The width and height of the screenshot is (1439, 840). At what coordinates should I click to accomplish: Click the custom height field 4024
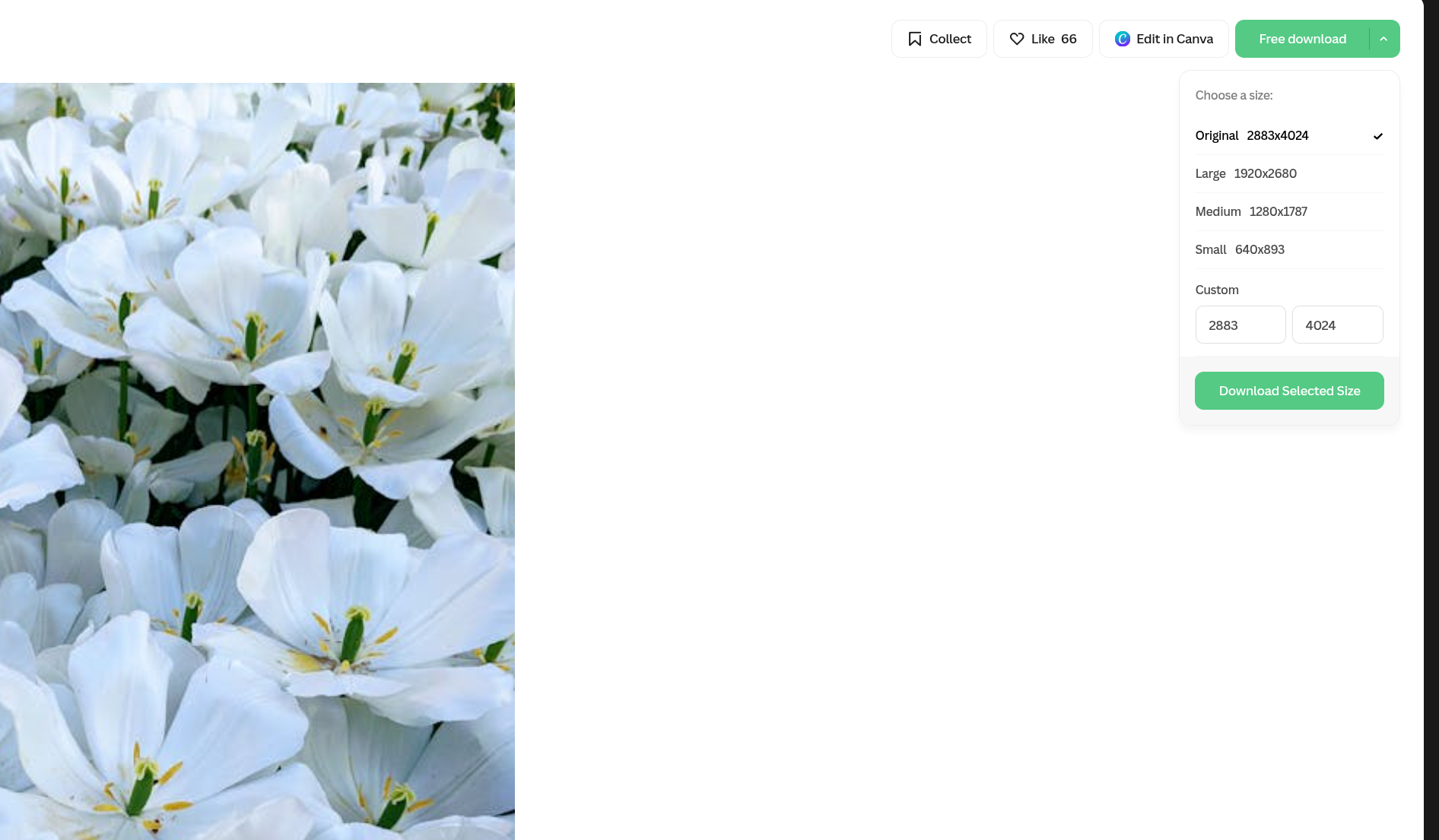1337,325
